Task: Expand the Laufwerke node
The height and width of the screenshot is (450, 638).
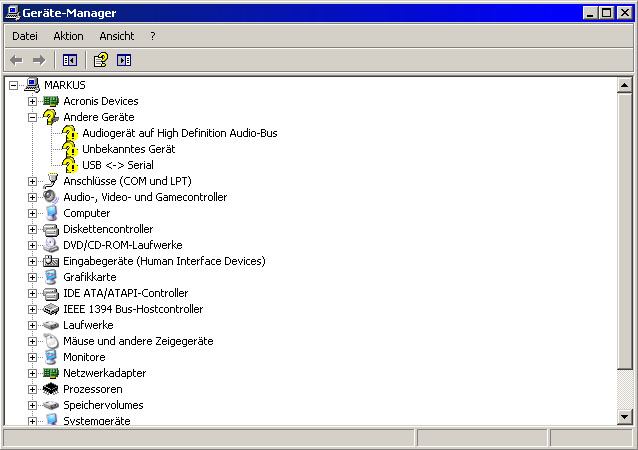Action: [33, 325]
